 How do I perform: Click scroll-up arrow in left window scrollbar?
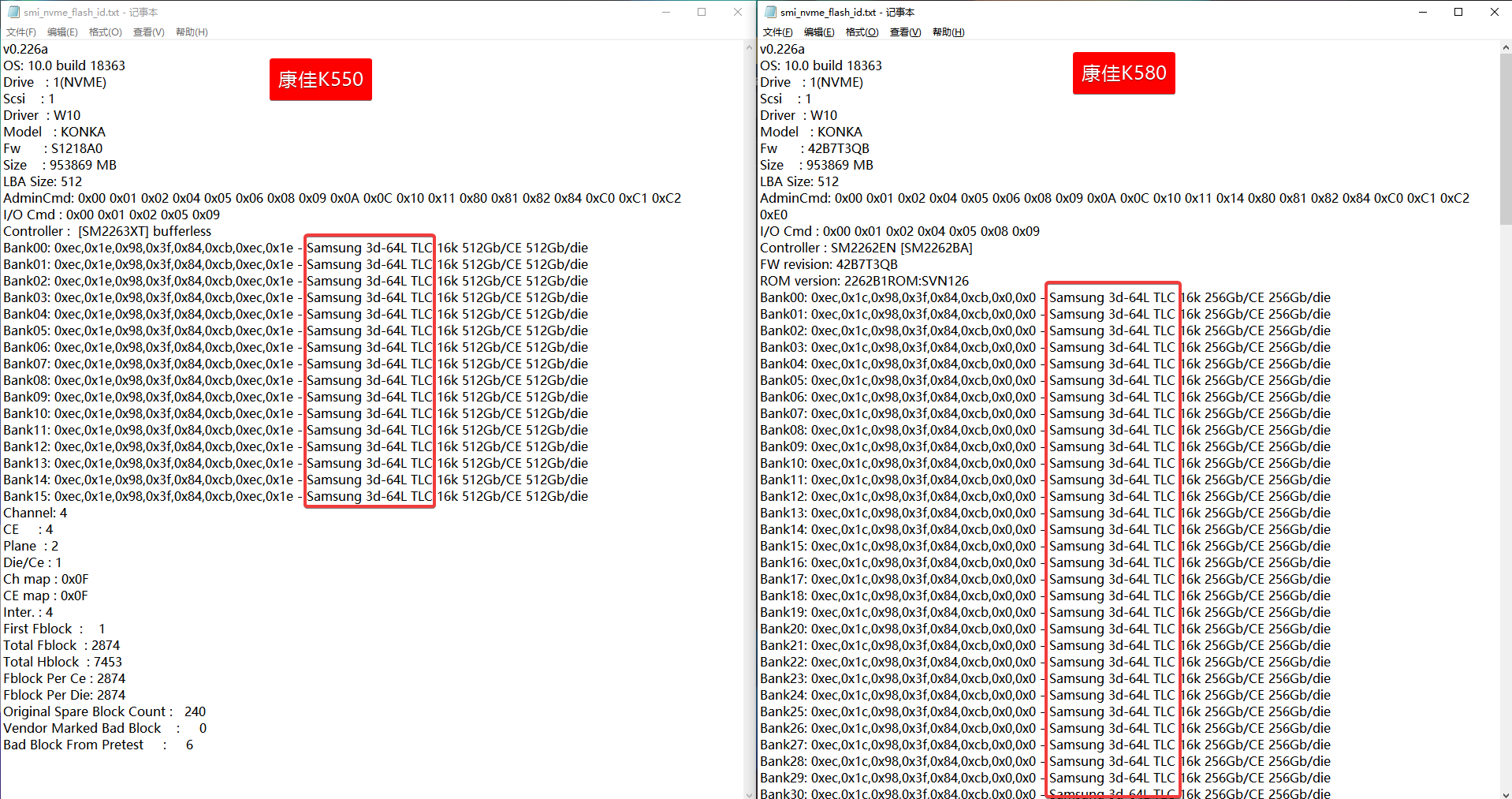click(749, 47)
